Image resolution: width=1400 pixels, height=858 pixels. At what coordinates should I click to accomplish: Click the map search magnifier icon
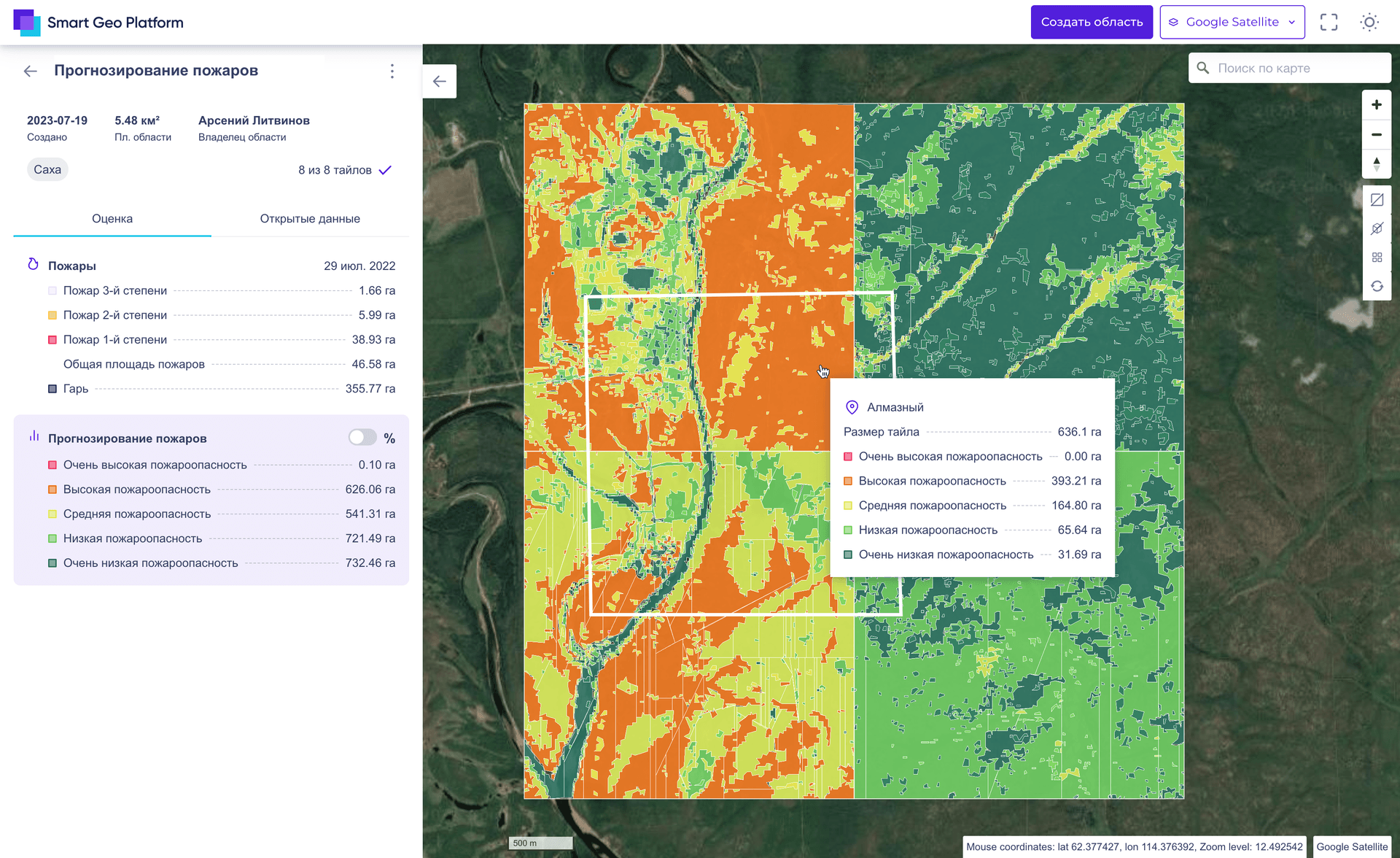(x=1203, y=68)
